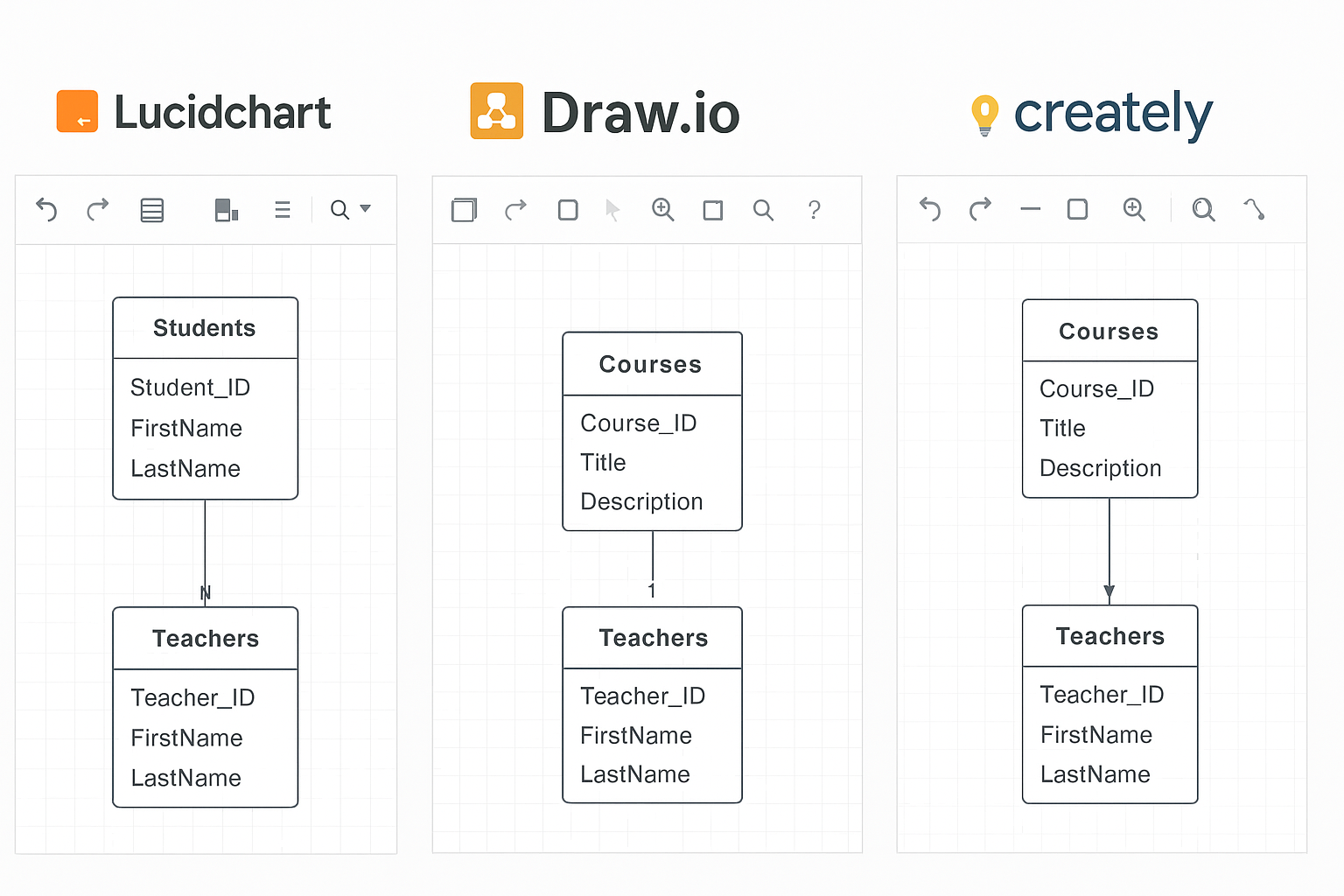Expand the search dropdown arrow in Lucidchart
1344x896 pixels.
pos(366,208)
